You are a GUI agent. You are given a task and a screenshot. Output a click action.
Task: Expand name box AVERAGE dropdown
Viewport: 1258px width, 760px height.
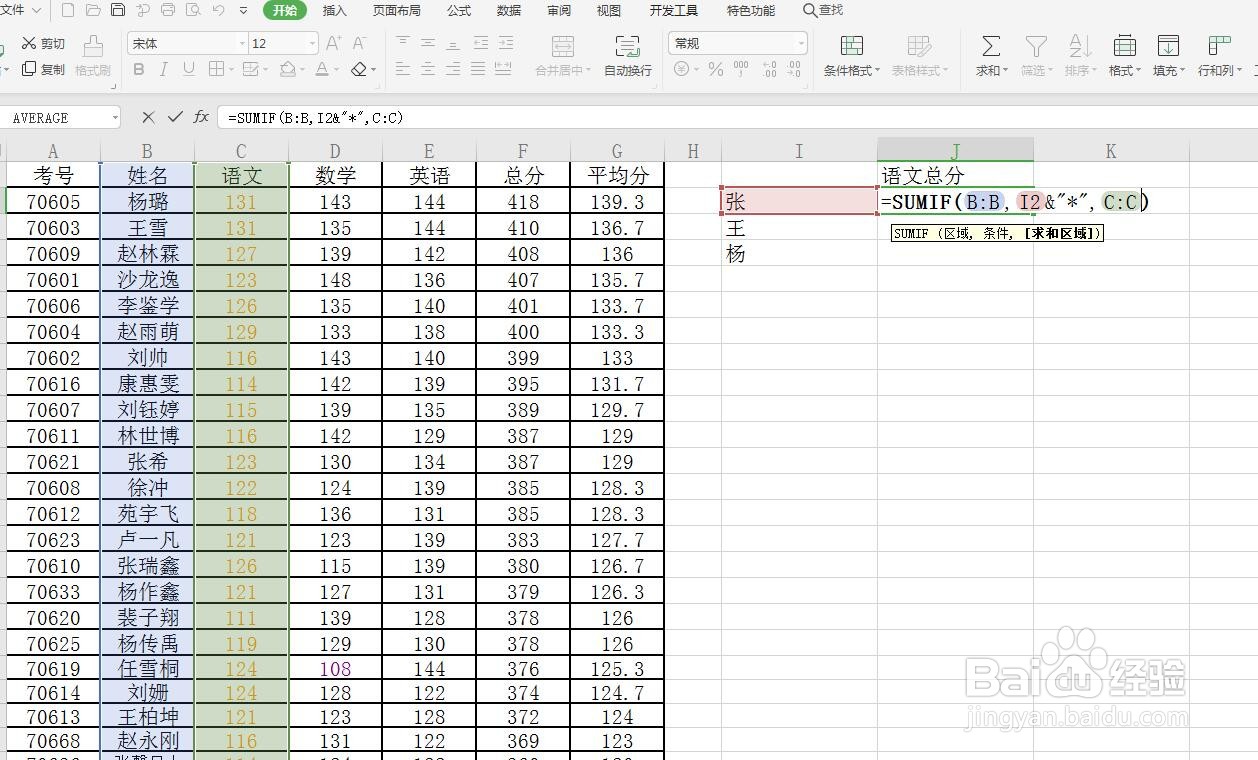(115, 118)
